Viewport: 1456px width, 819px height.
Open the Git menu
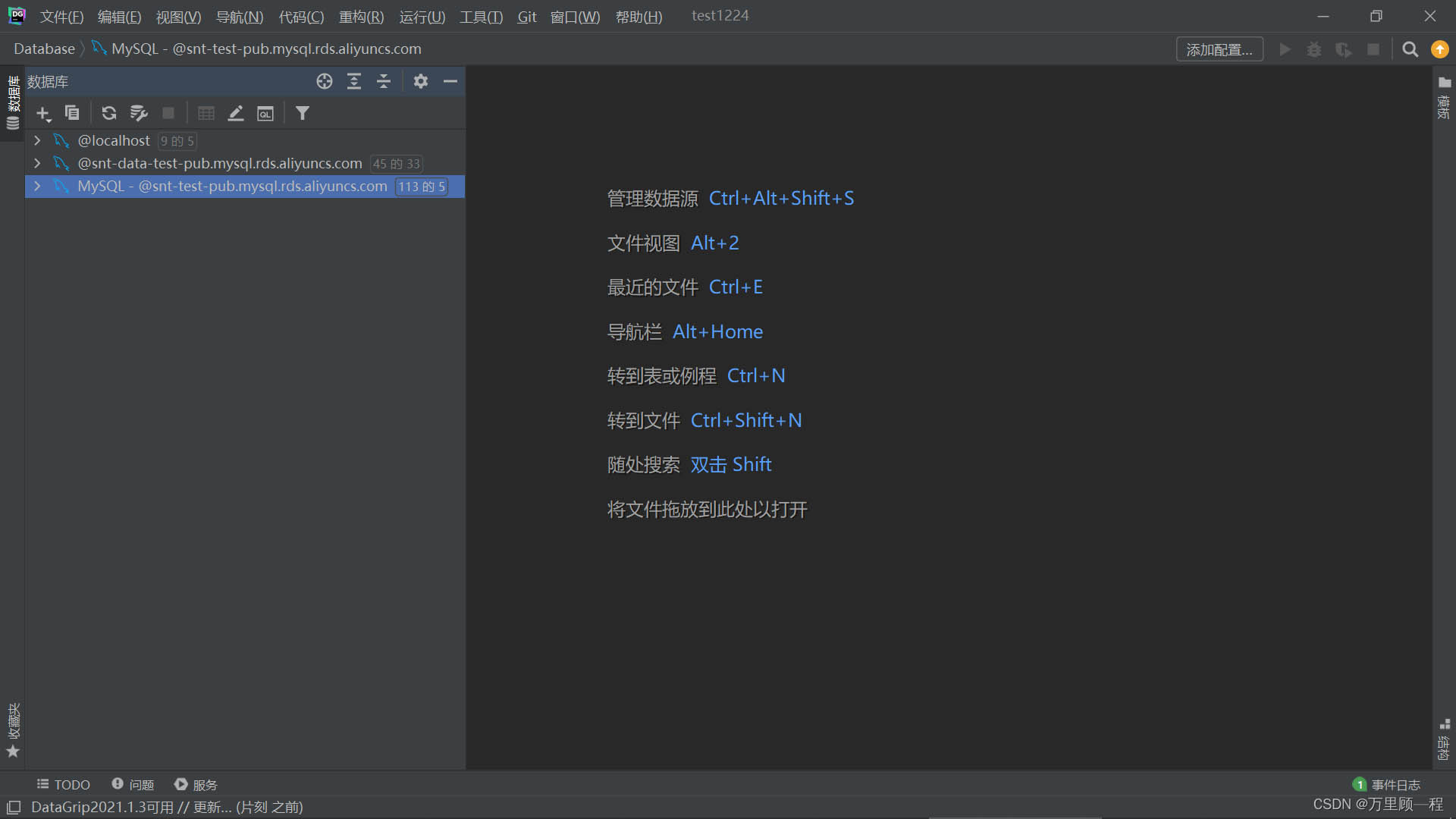pos(526,16)
